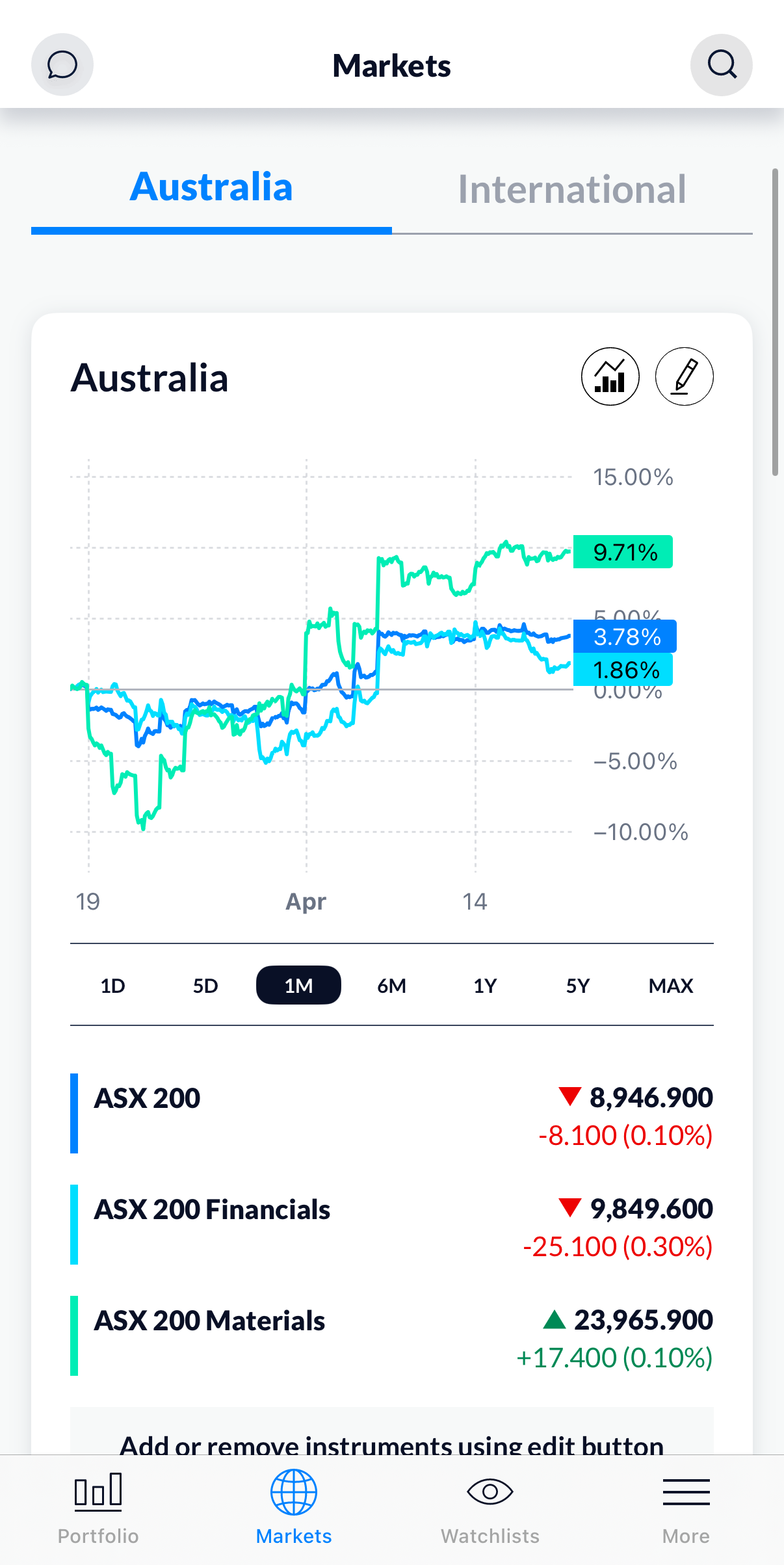Tap the 9.71% green chart label
784x1565 pixels.
click(x=623, y=552)
